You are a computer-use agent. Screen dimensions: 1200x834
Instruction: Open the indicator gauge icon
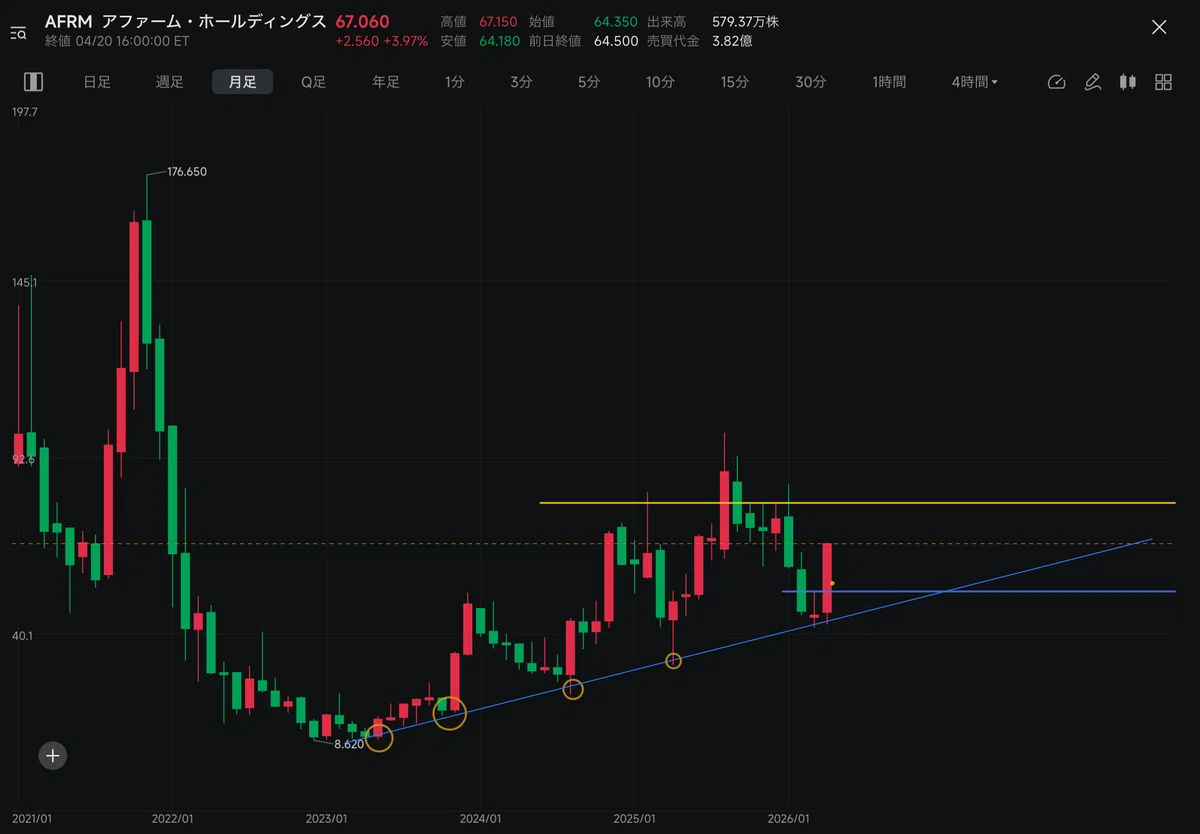(1056, 82)
